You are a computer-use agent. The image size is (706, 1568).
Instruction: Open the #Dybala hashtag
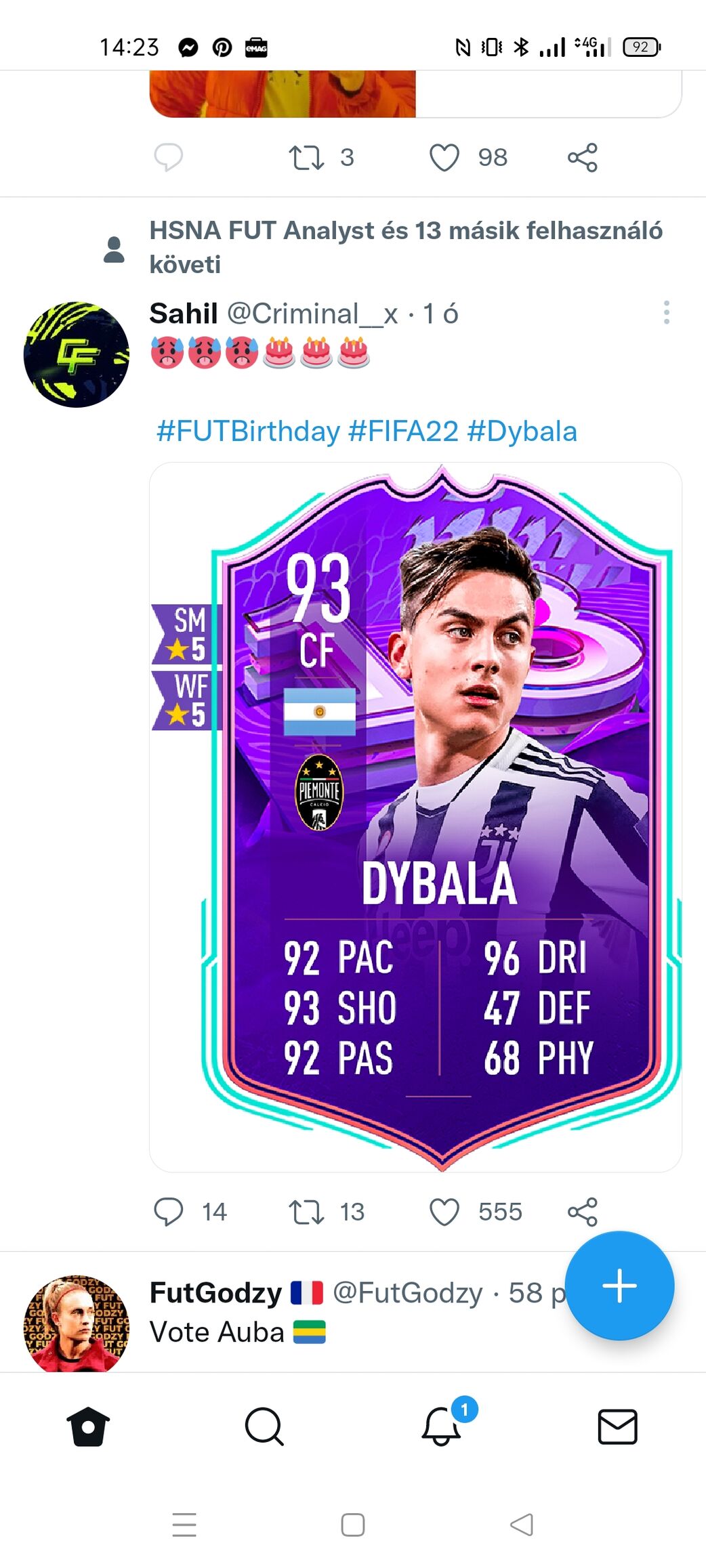tap(522, 431)
